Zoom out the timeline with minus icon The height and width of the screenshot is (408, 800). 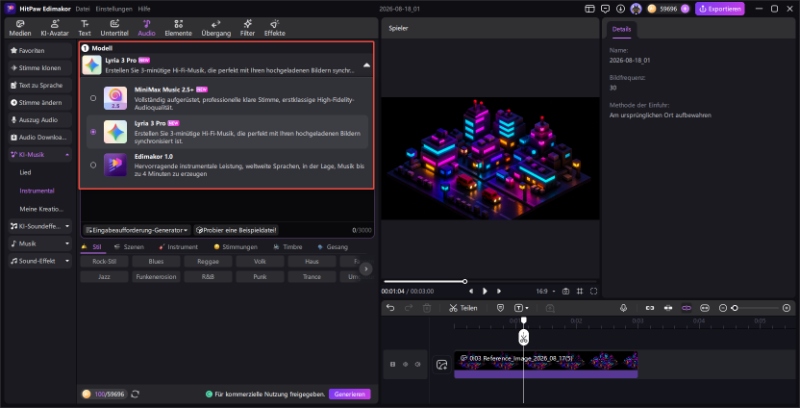722,308
